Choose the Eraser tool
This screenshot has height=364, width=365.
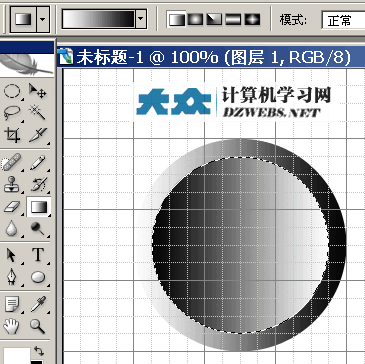coord(13,207)
